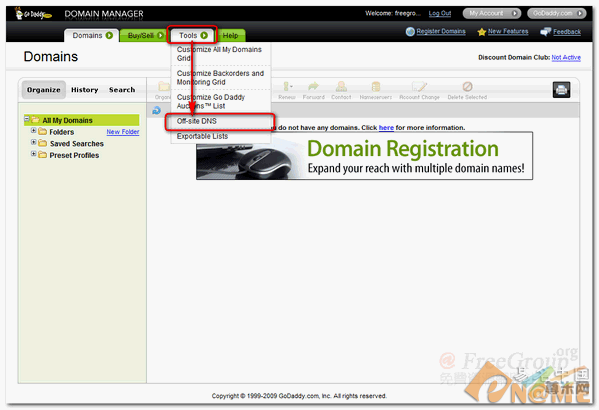Collapse the All My Domains tree node
Viewport: 599px width, 410px height.
[x=27, y=119]
